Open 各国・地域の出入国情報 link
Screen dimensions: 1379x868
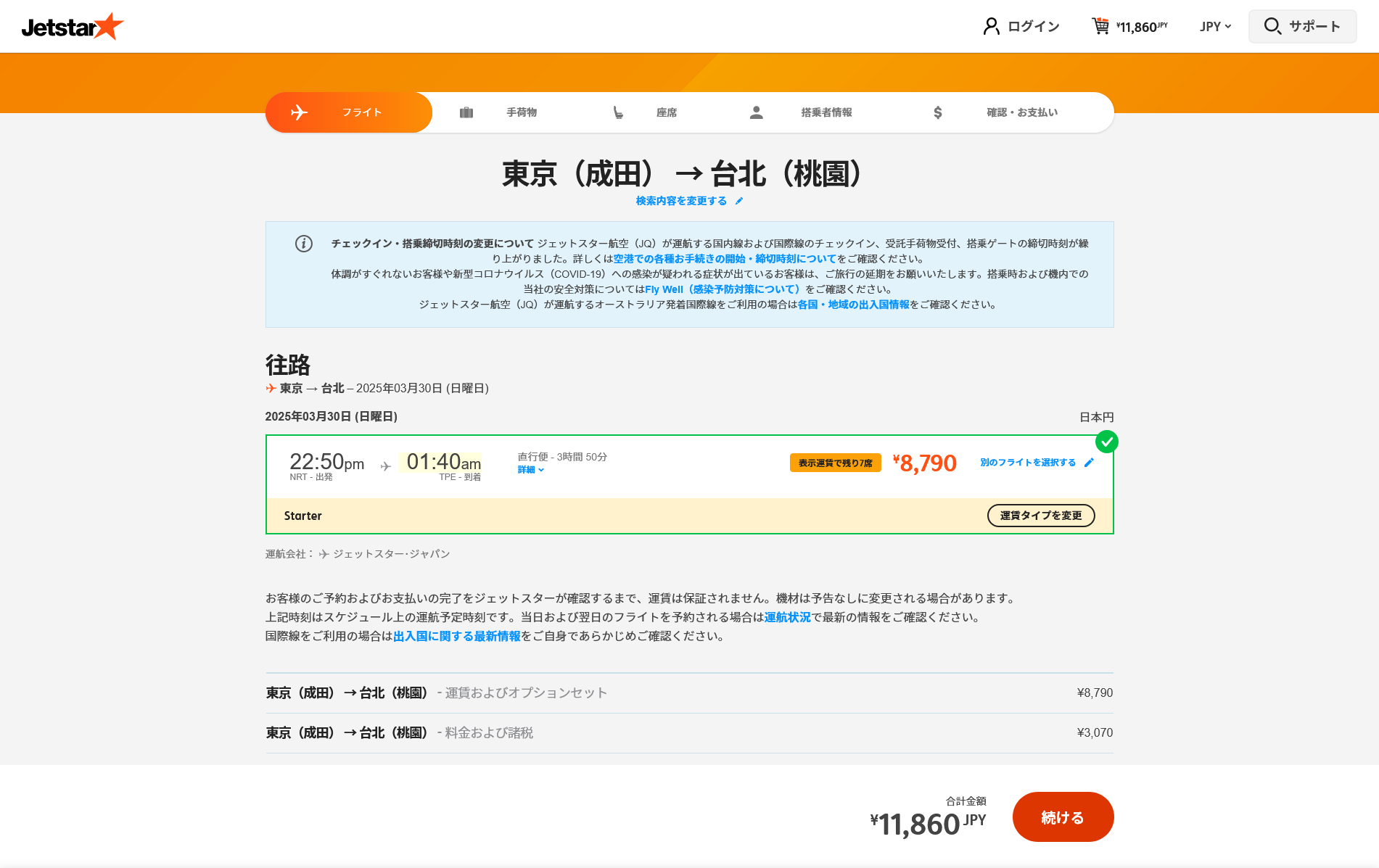(853, 305)
